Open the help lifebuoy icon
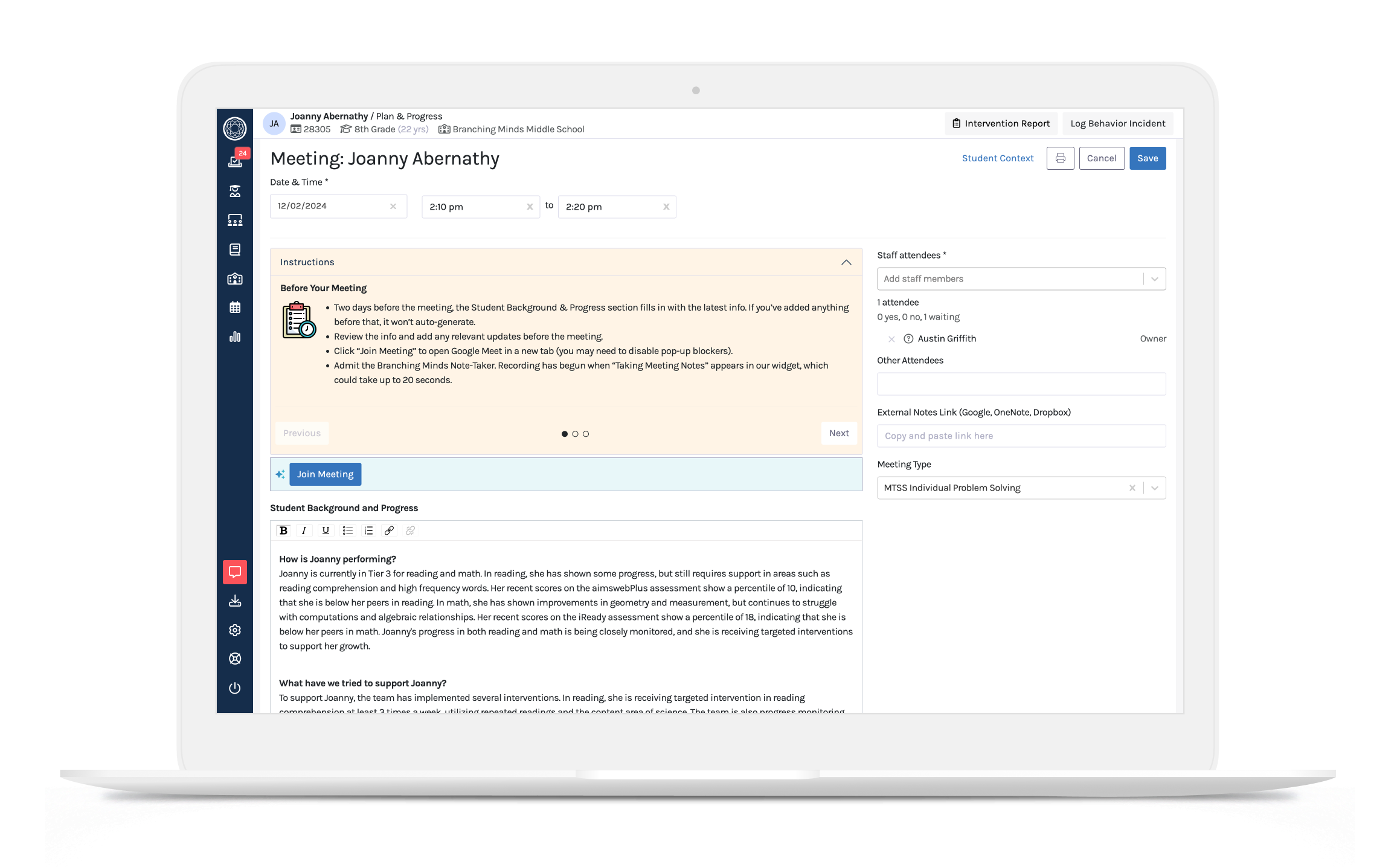Viewport: 1400px width, 867px height. (235, 659)
